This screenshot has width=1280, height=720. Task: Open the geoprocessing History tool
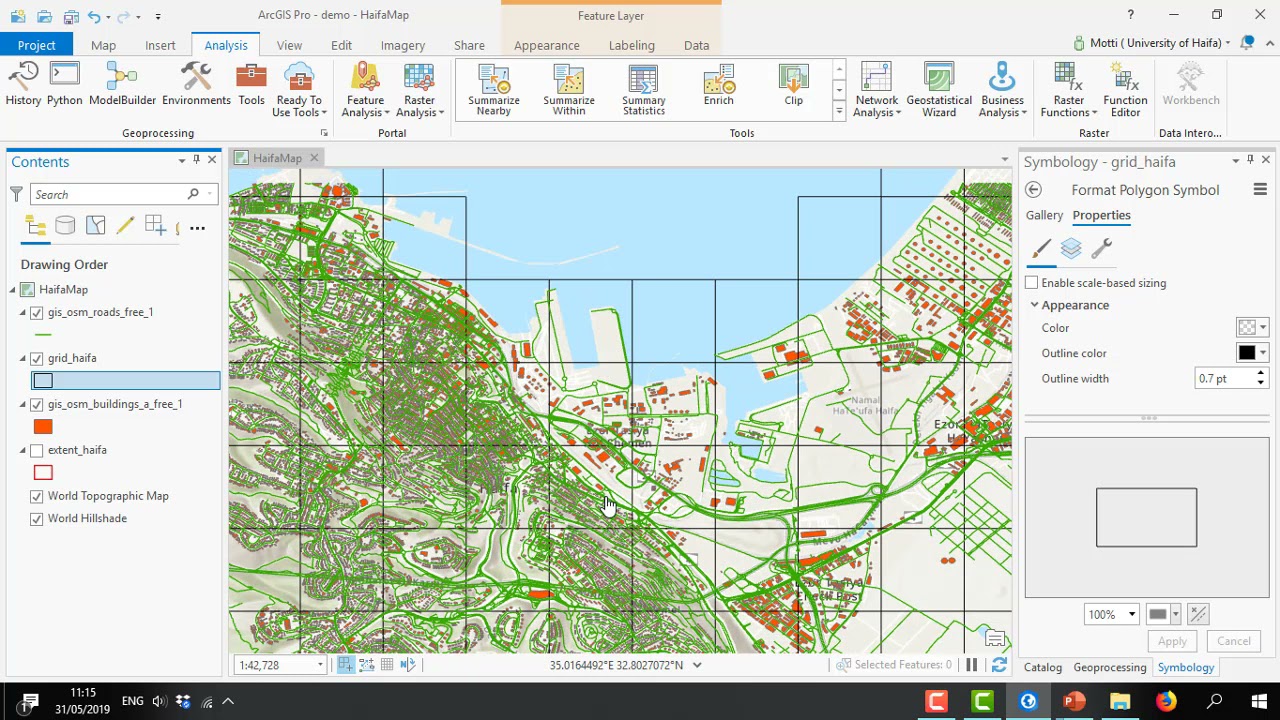pos(23,84)
